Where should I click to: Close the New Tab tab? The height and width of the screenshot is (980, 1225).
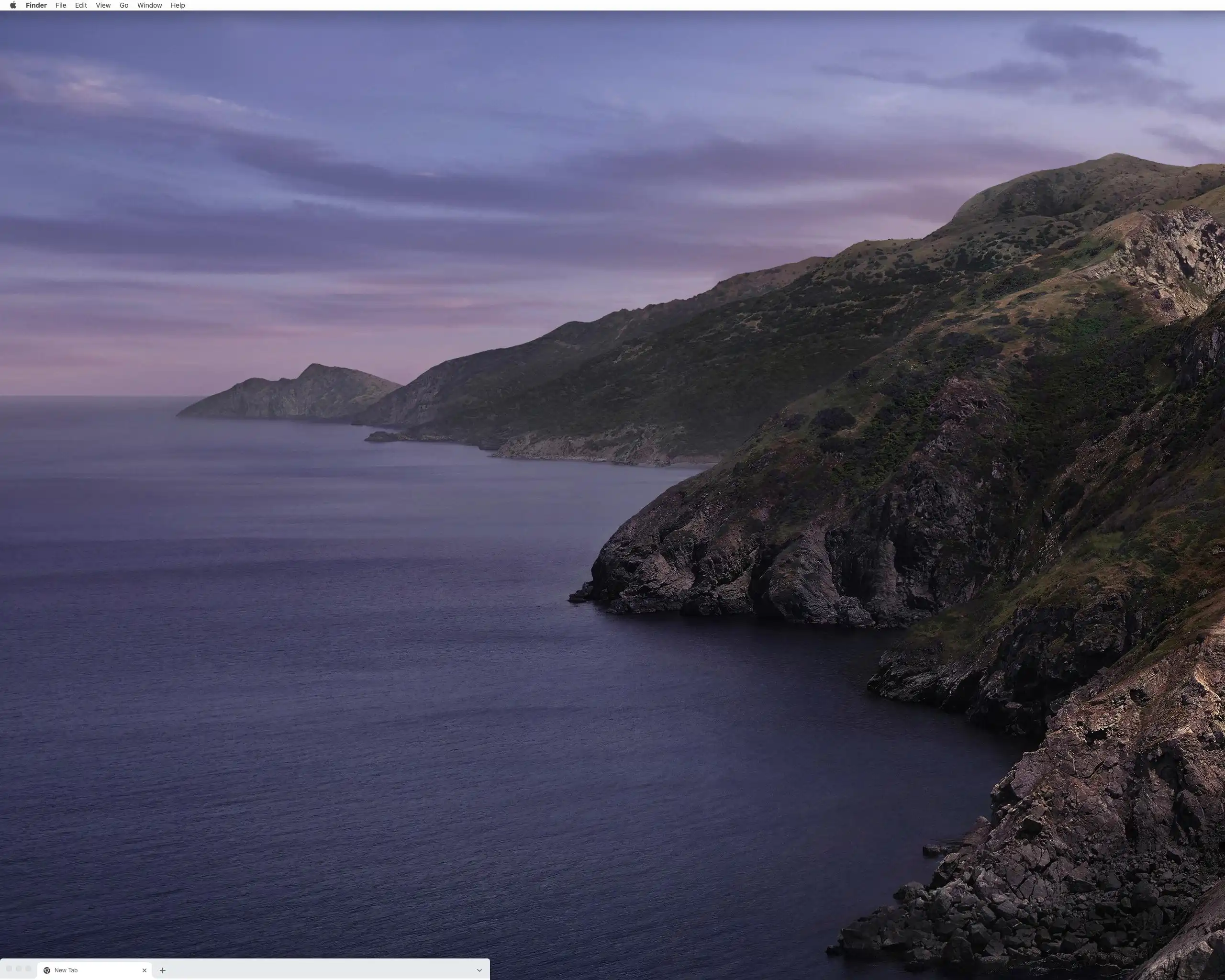click(145, 970)
